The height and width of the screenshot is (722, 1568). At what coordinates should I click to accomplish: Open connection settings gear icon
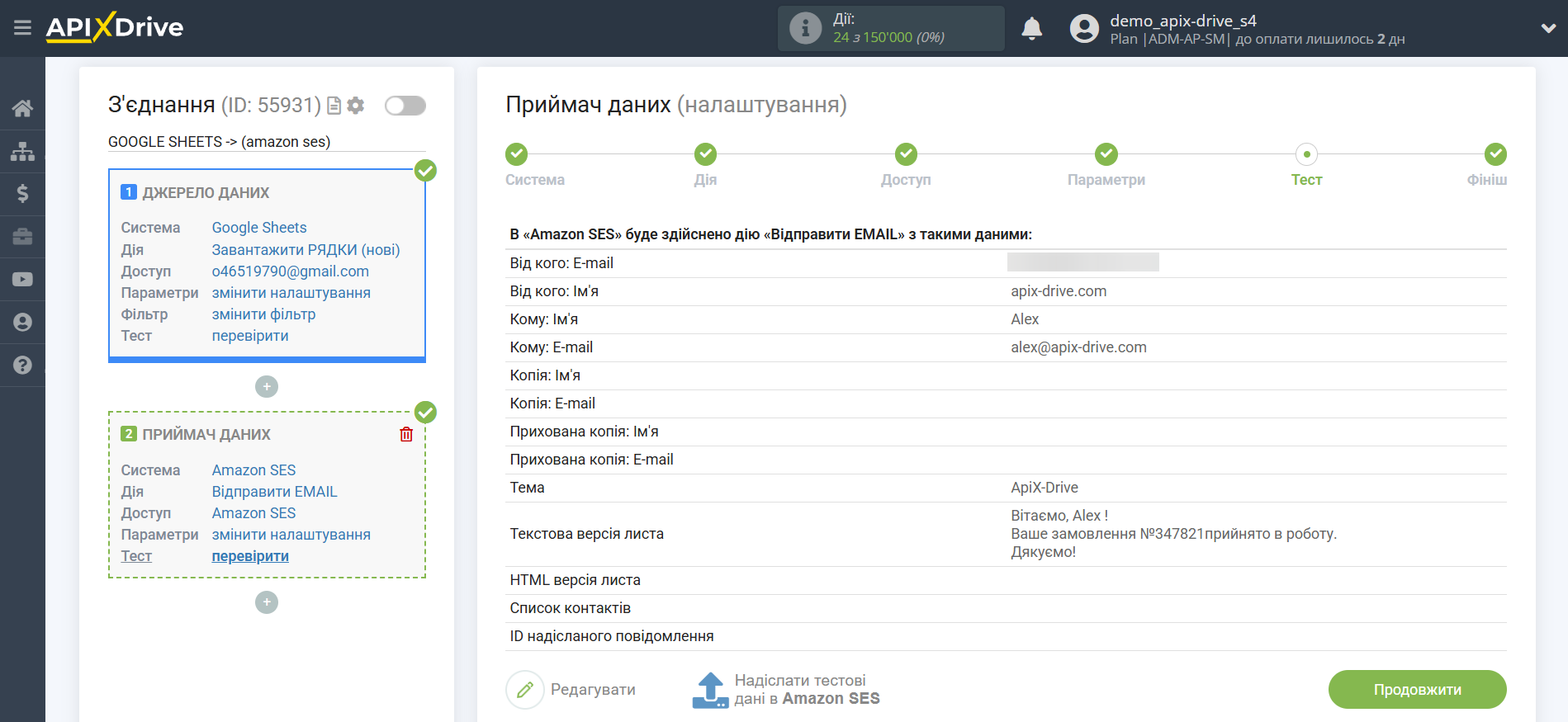pos(356,106)
